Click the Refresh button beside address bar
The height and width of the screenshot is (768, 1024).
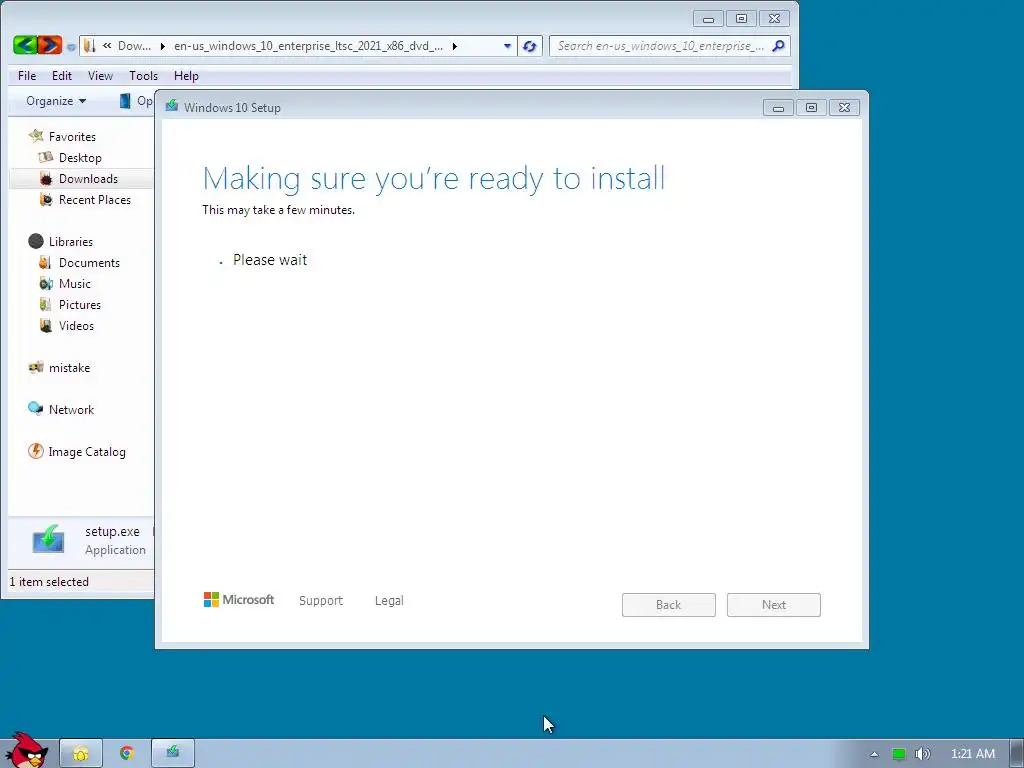530,46
